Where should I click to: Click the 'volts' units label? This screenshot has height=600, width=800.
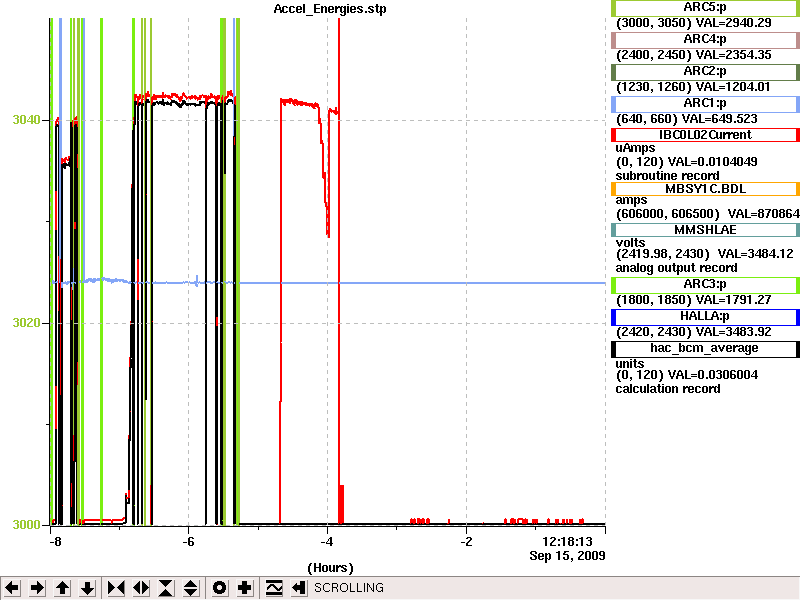[630, 243]
